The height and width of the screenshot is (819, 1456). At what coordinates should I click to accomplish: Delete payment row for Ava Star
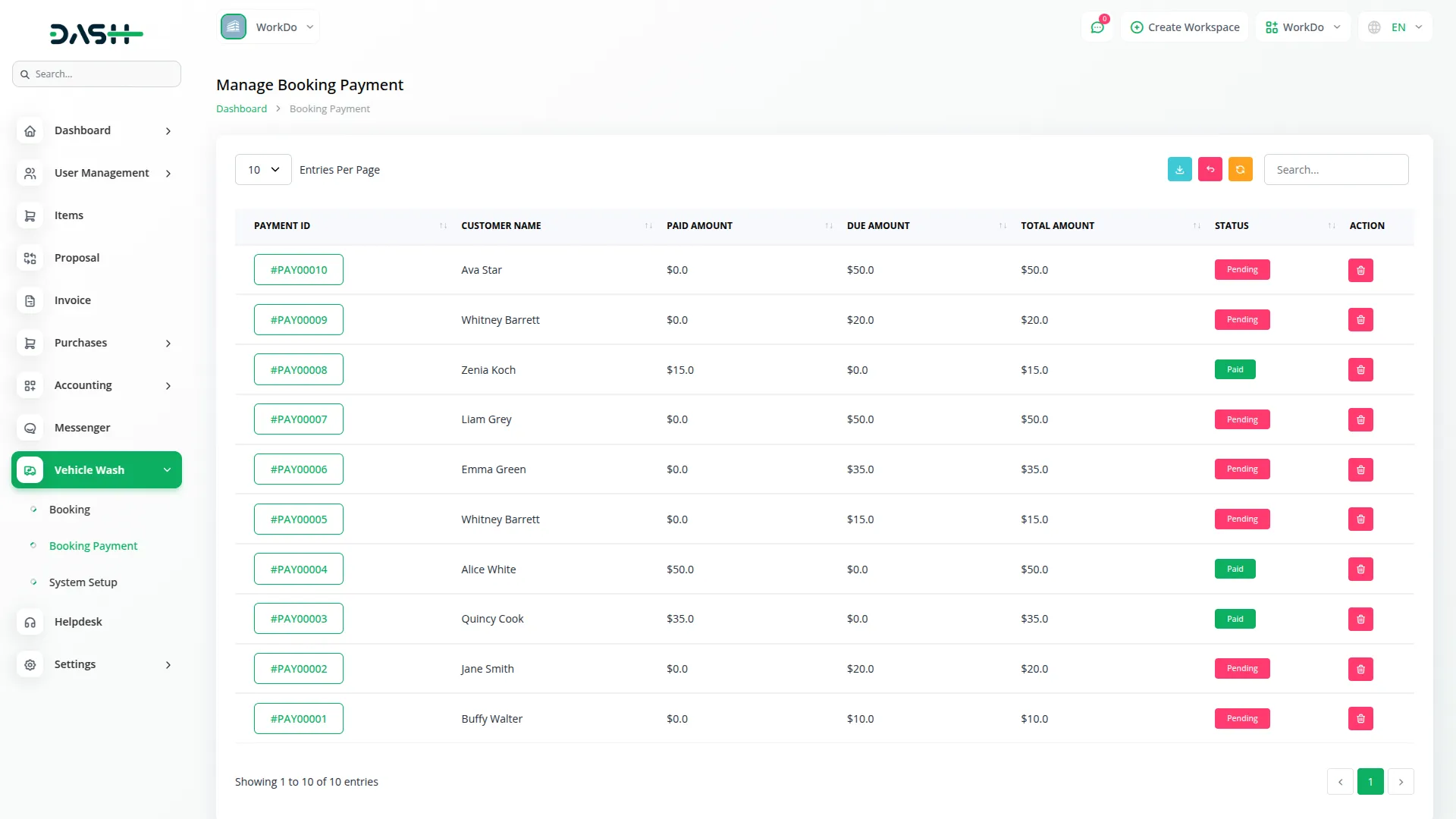1360,270
